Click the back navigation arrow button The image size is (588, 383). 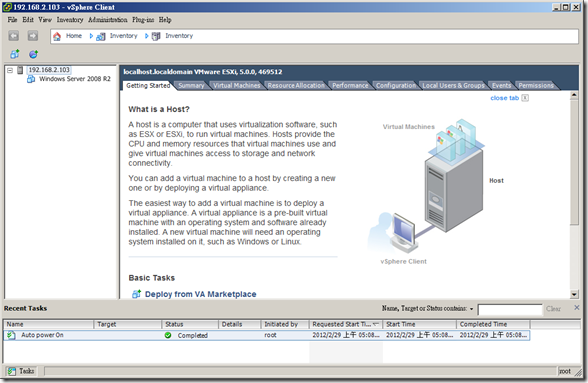coord(14,36)
